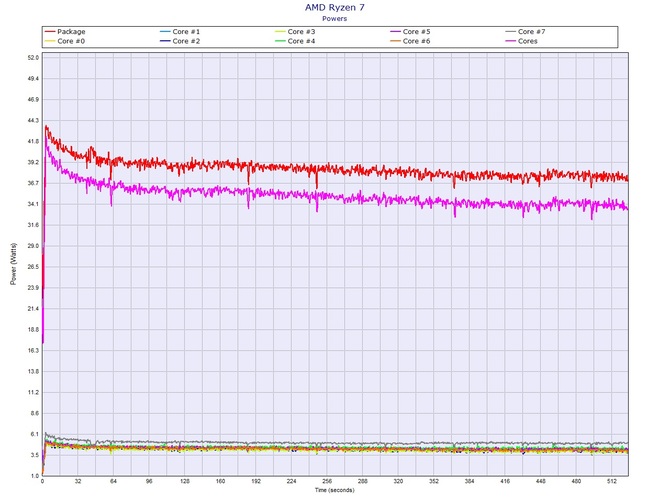670x502 pixels.
Task: Click the 320 x-axis tick label
Action: [x=398, y=481]
